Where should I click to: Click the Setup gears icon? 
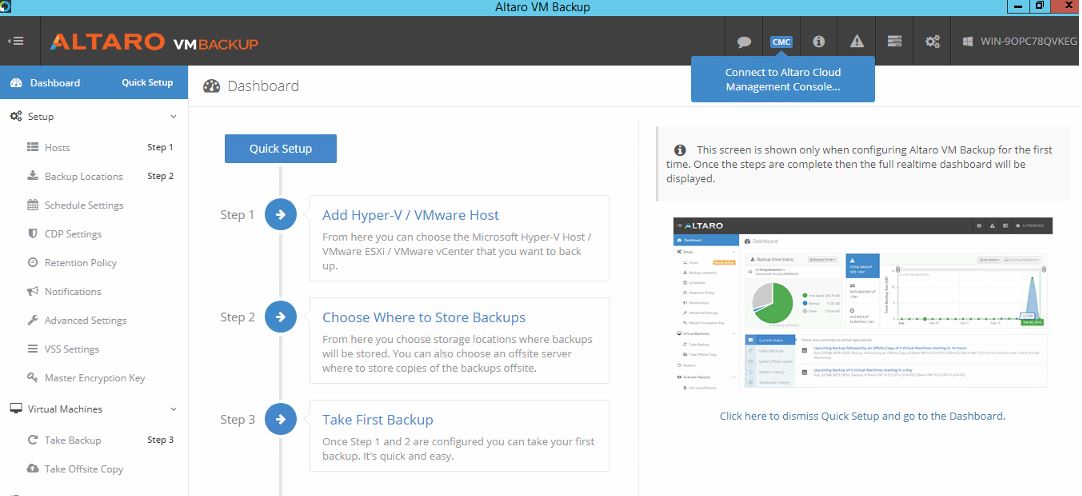click(15, 117)
